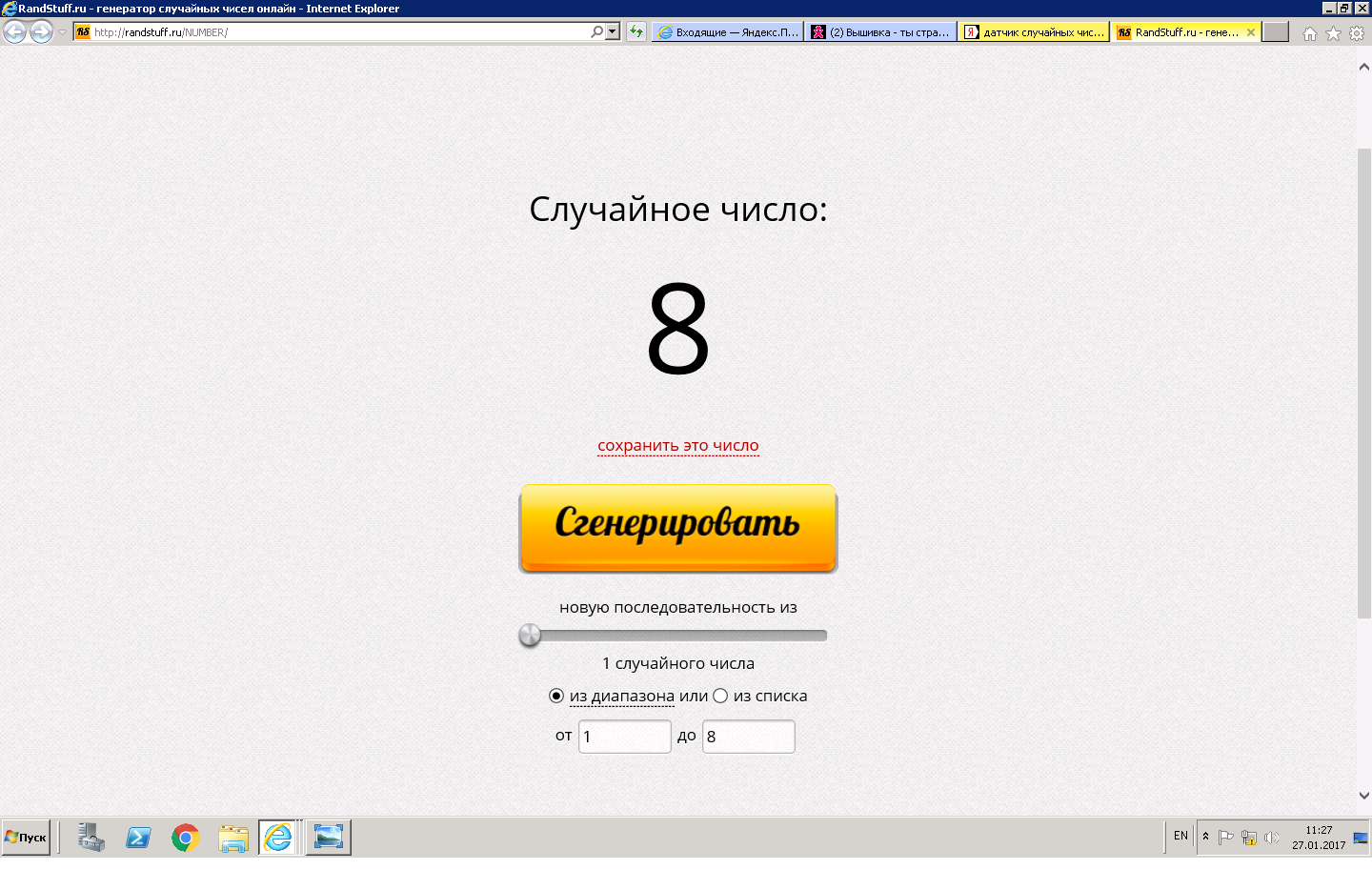1372x890 pixels.
Task: Open the recent pages dropdown arrow
Action: [x=63, y=32]
